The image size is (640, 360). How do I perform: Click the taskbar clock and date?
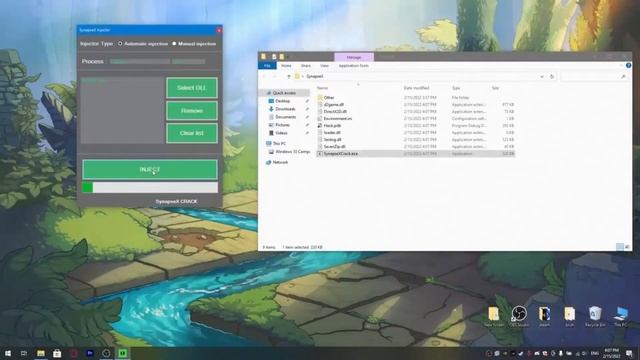611,353
